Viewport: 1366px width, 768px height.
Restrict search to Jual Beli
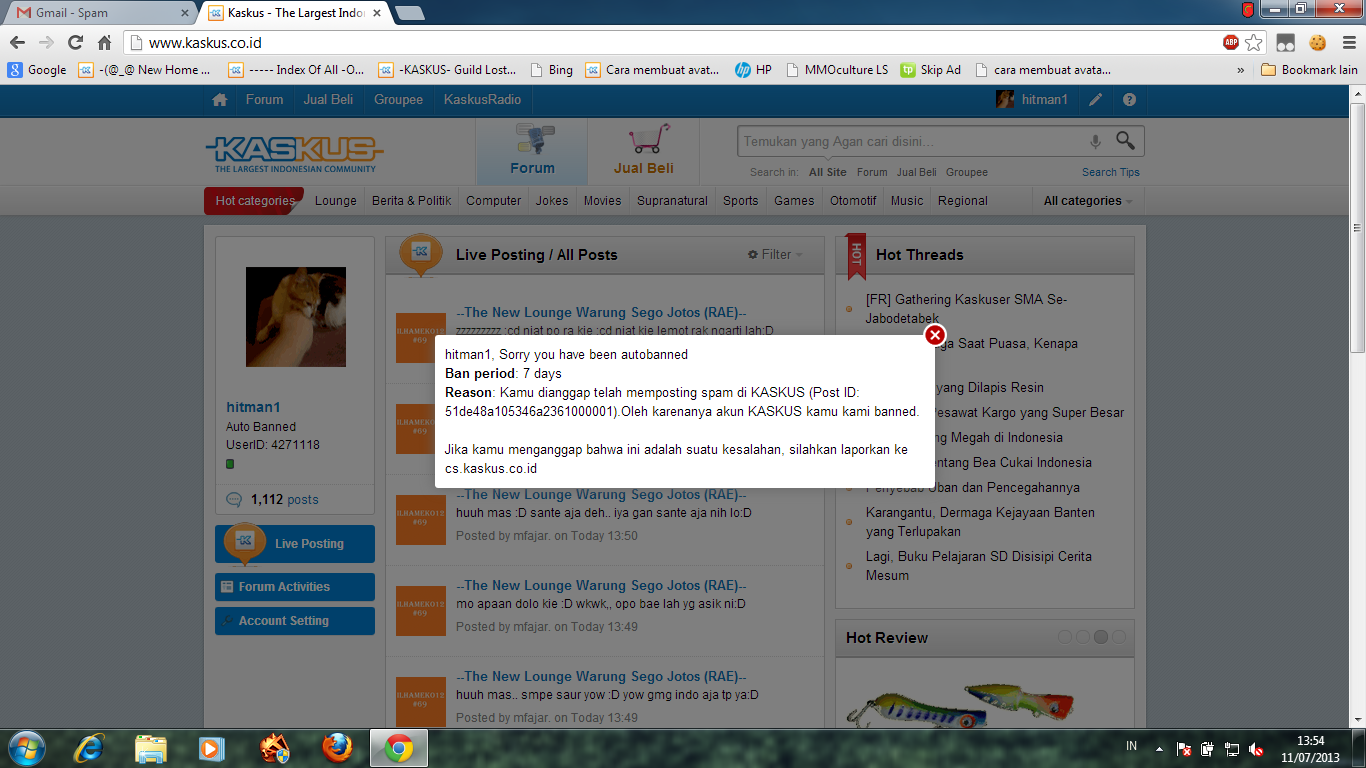[917, 172]
